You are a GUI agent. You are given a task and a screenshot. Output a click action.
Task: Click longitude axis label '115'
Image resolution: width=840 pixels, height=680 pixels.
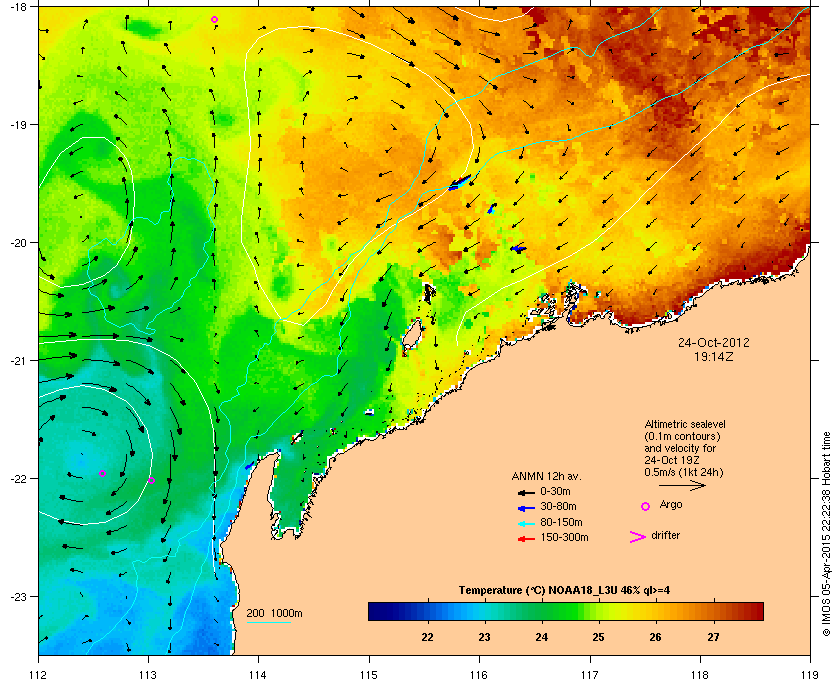[369, 675]
